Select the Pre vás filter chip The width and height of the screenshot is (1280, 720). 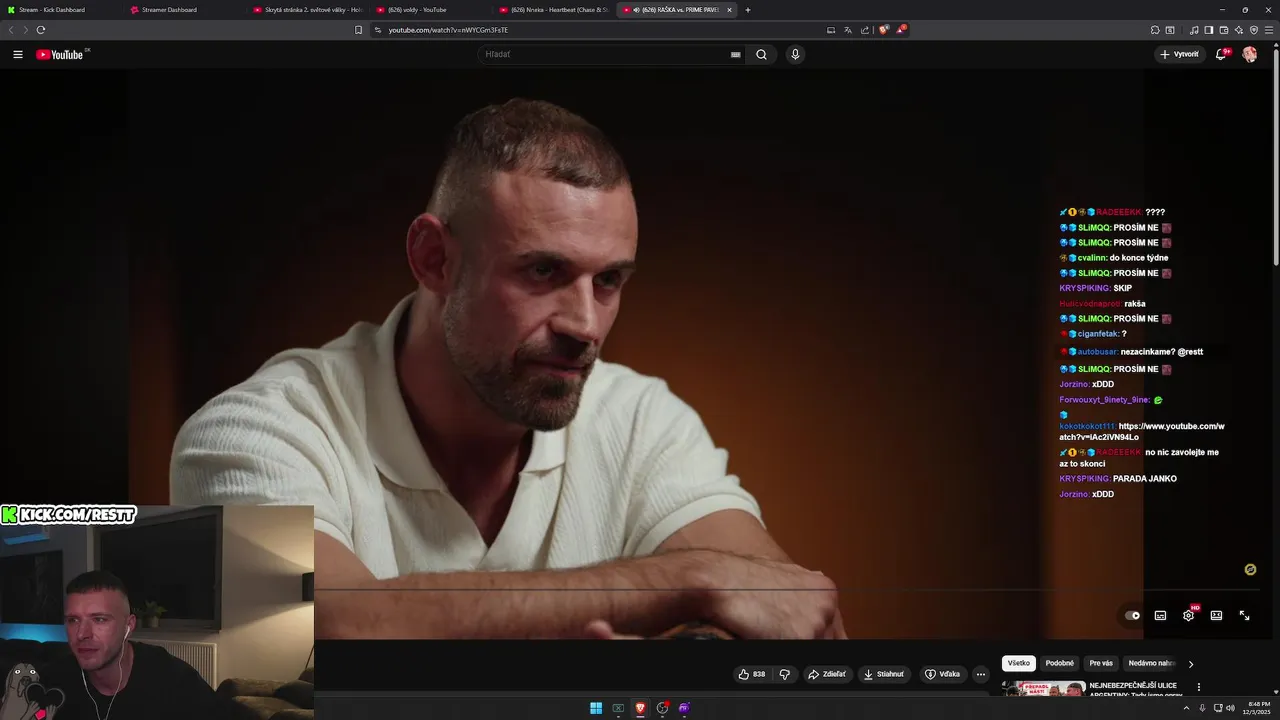(1101, 663)
